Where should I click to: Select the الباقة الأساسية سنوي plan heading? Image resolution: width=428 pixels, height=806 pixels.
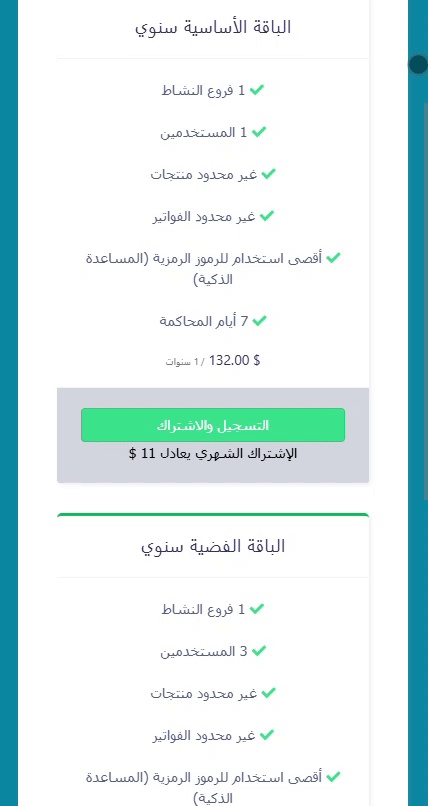[x=213, y=27]
